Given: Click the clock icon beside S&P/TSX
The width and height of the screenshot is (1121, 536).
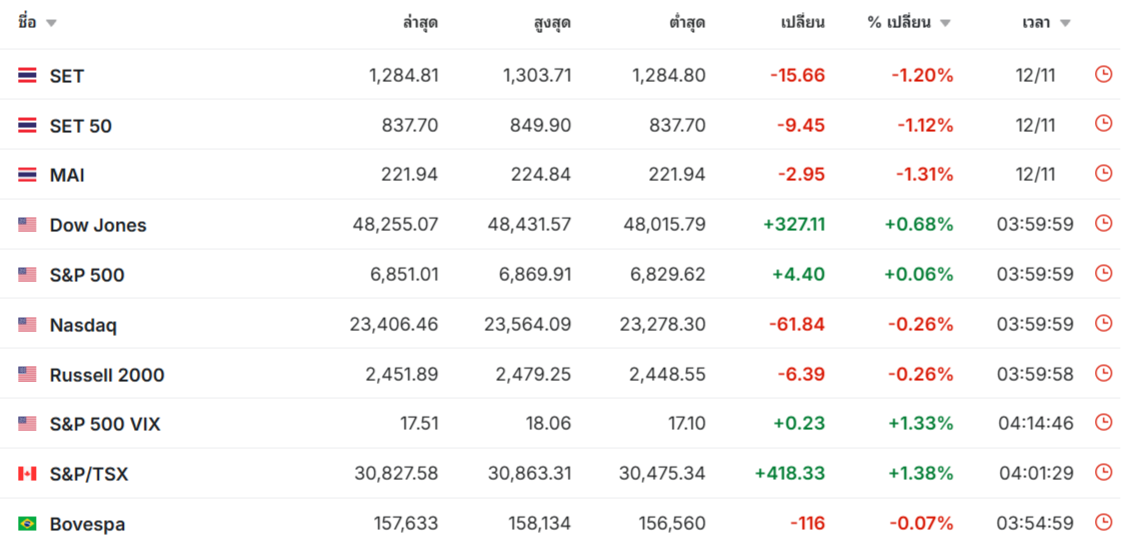Looking at the screenshot, I should (1103, 472).
